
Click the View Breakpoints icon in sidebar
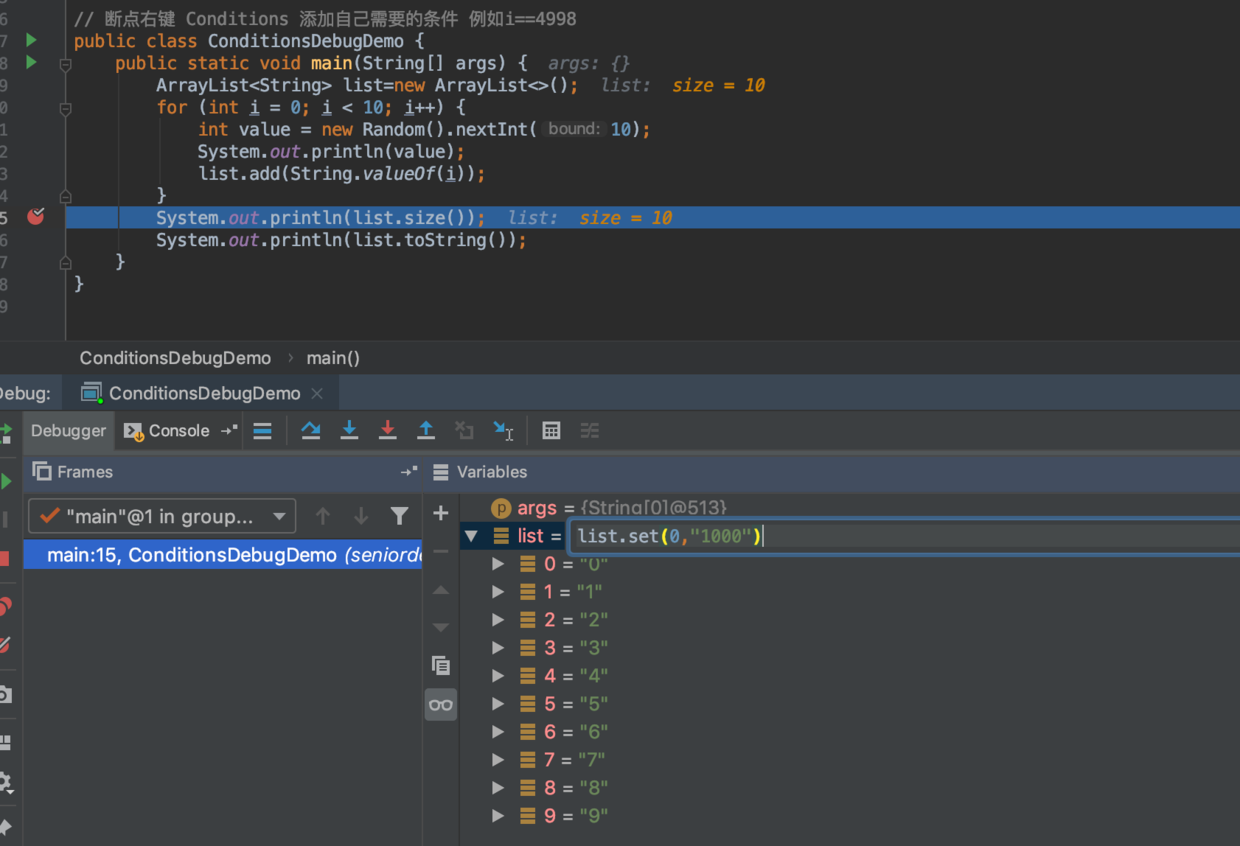(x=6, y=606)
